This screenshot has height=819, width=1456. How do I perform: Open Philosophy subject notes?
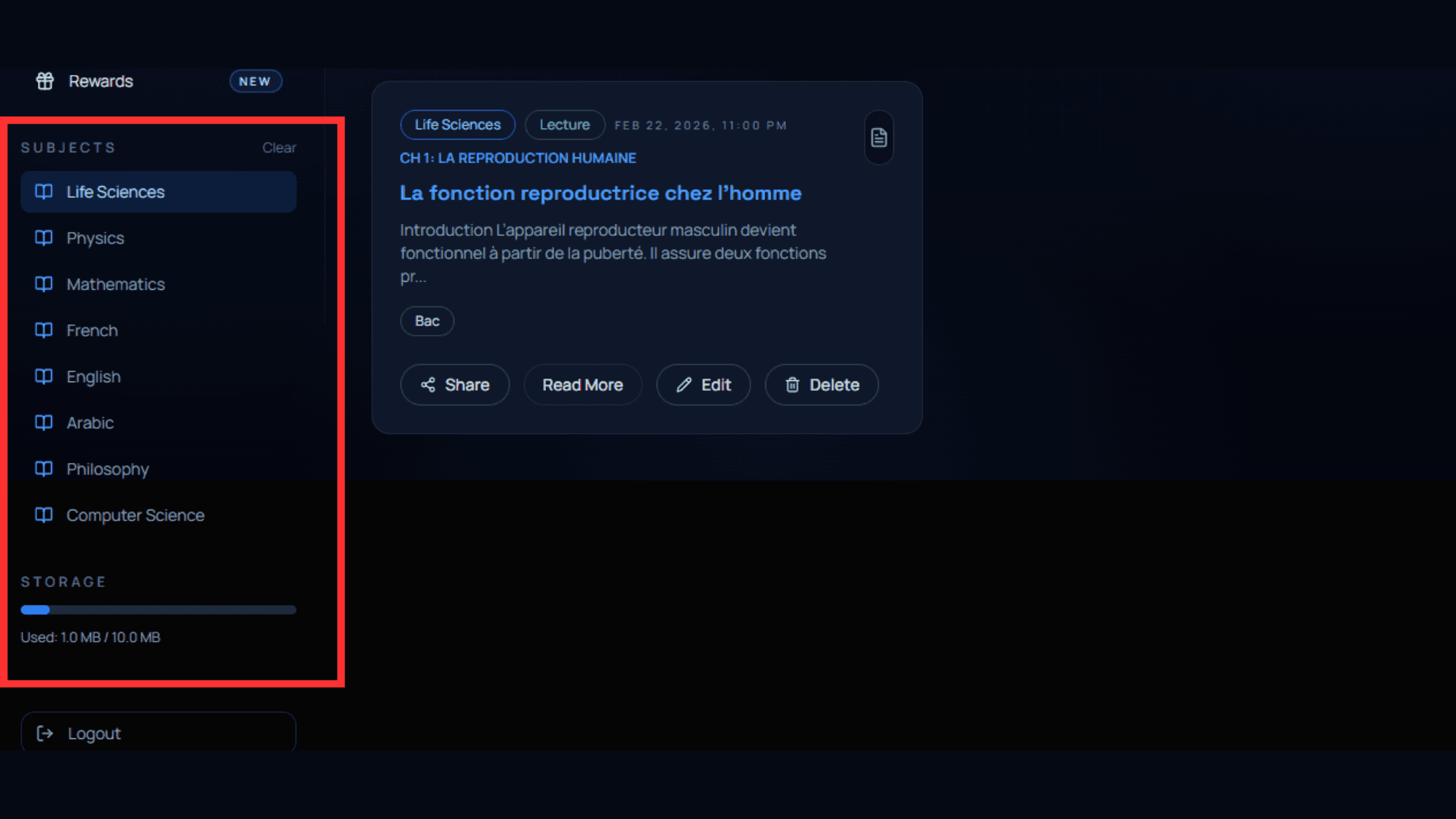point(108,470)
